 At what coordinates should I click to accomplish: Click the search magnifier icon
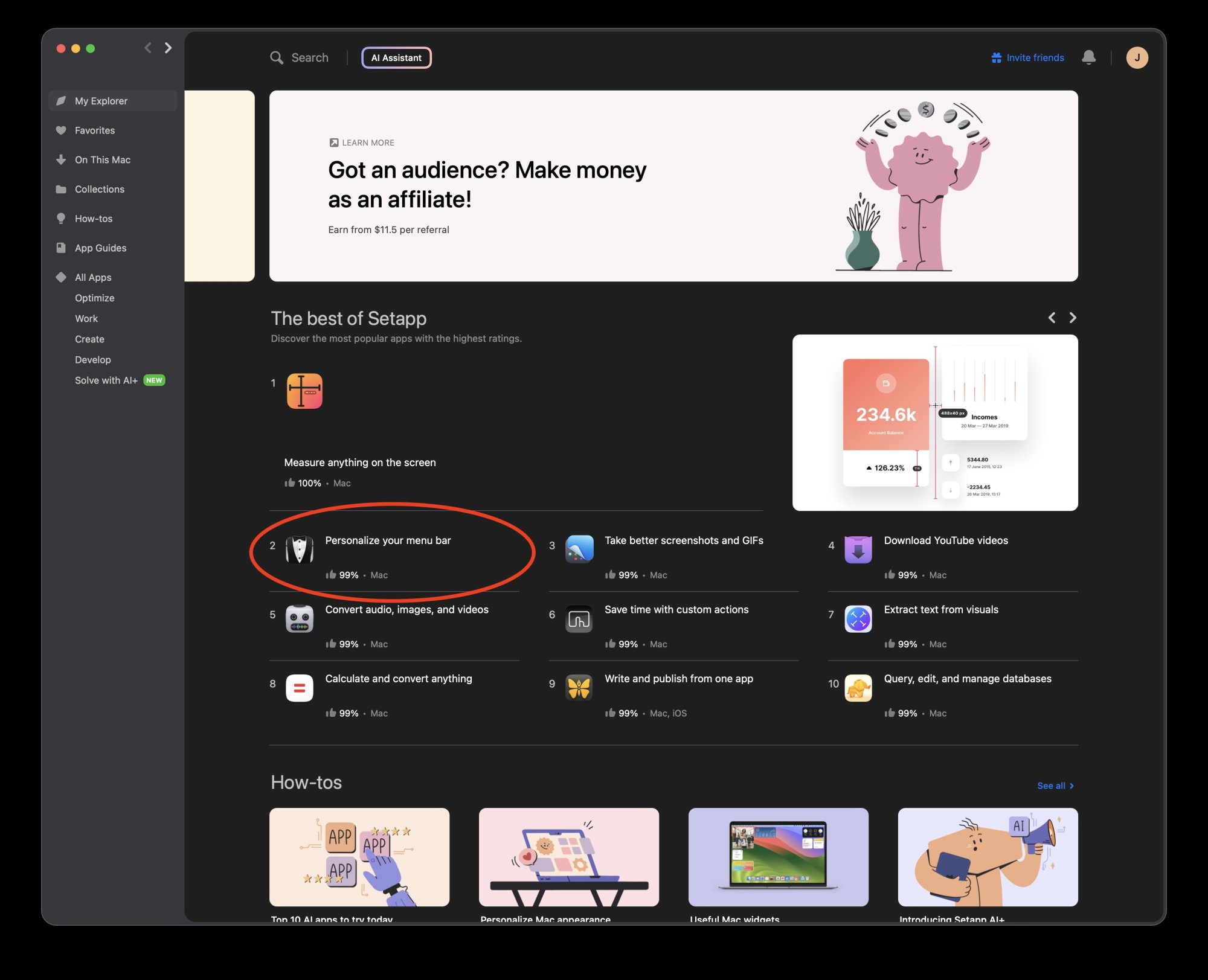pyautogui.click(x=277, y=58)
